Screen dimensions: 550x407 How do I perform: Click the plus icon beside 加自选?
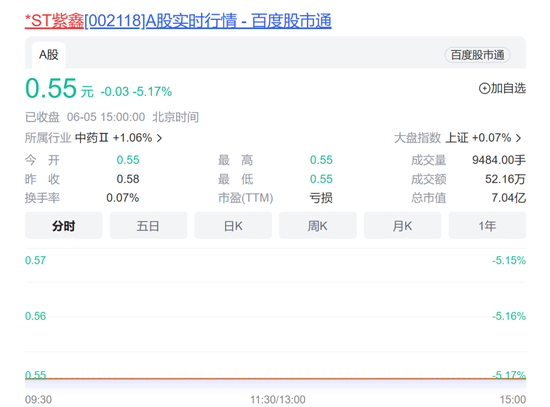[484, 88]
